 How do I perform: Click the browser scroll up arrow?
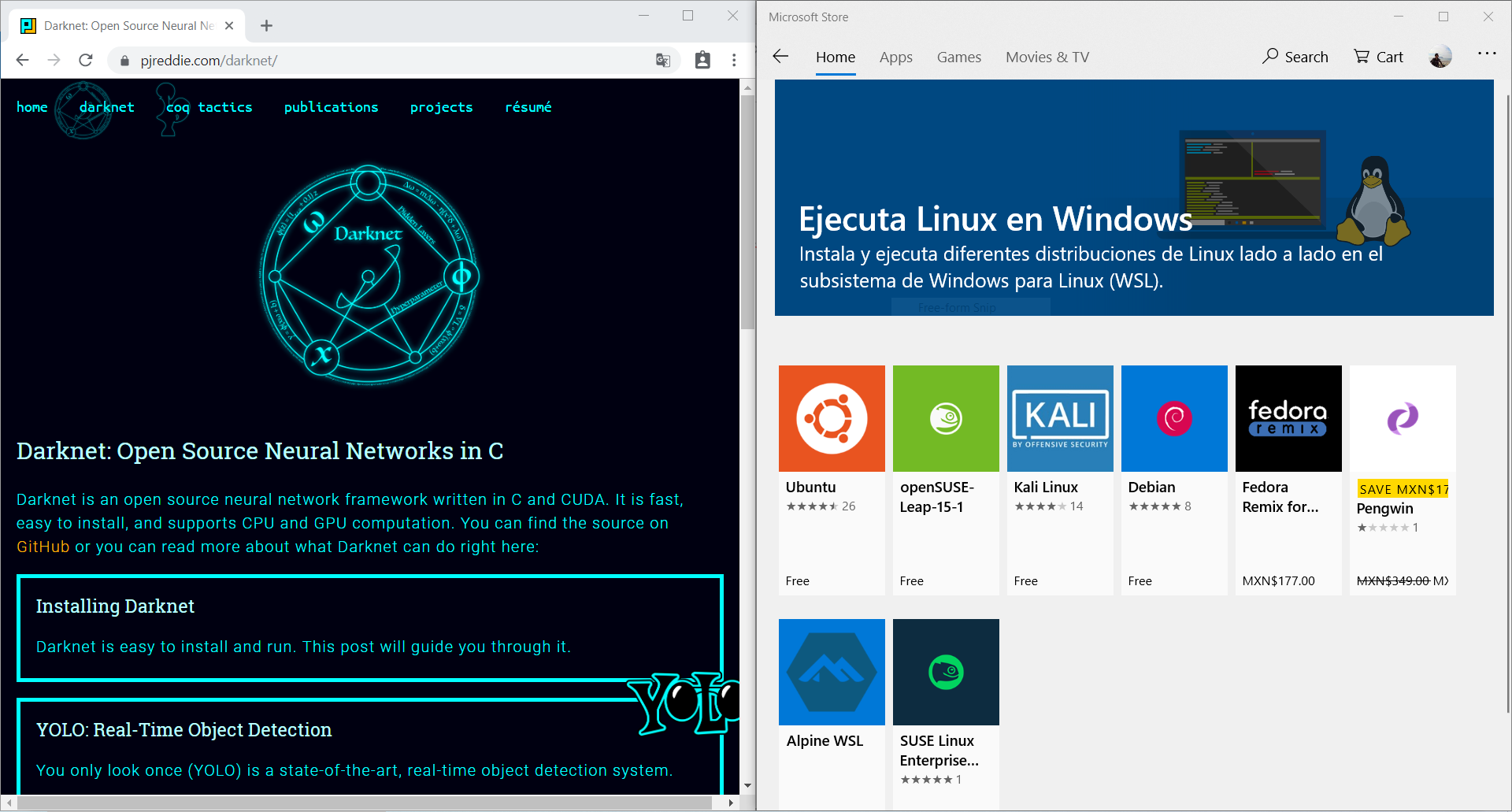(747, 87)
